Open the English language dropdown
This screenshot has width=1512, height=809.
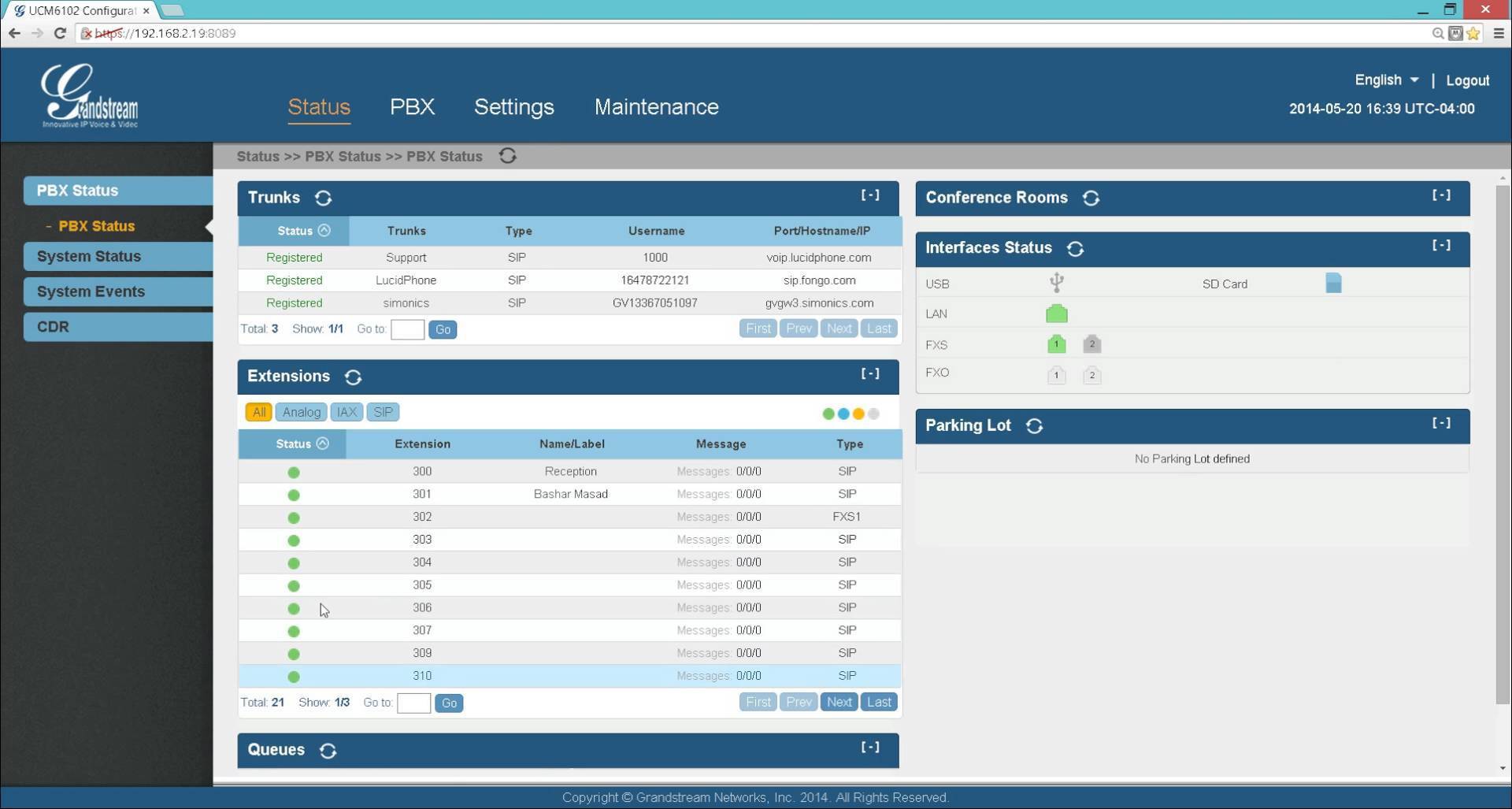(x=1386, y=80)
